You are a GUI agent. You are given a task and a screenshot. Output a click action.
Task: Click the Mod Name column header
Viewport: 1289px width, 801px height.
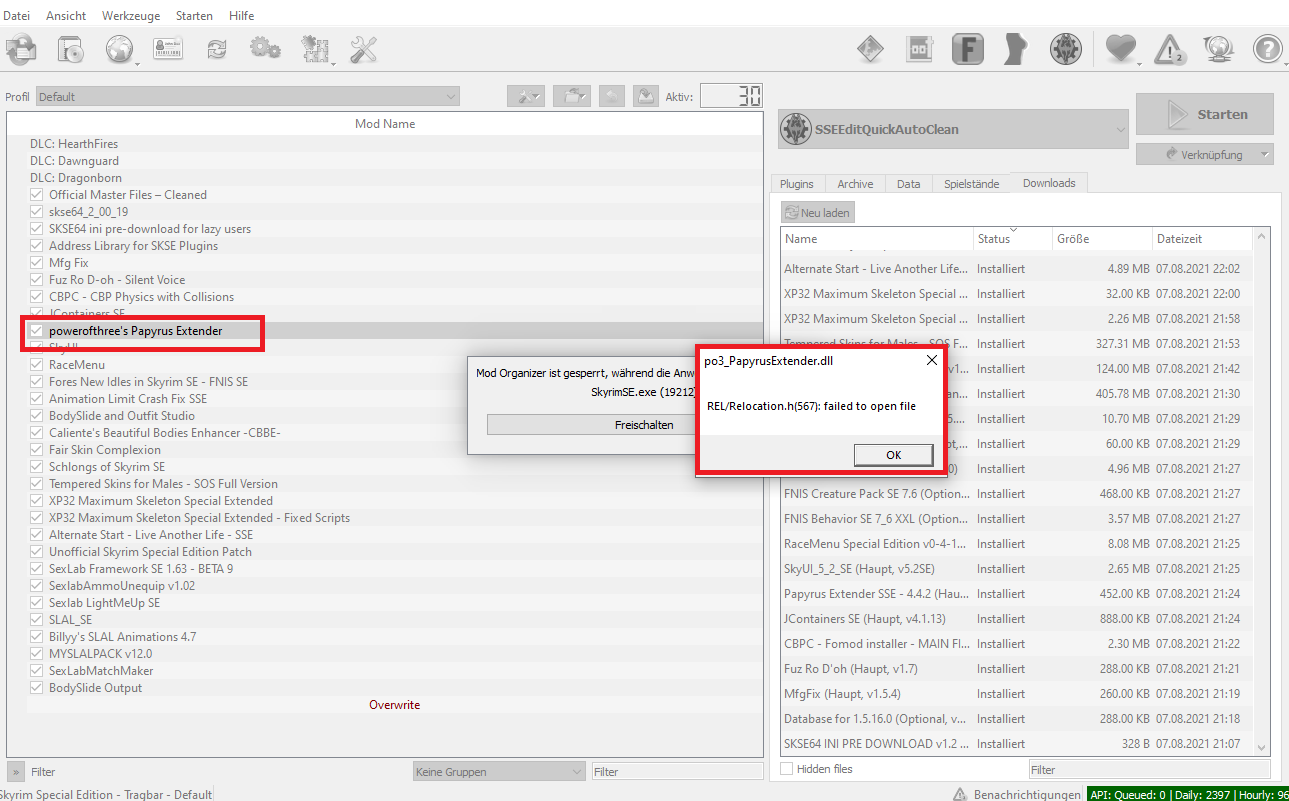[x=385, y=124]
